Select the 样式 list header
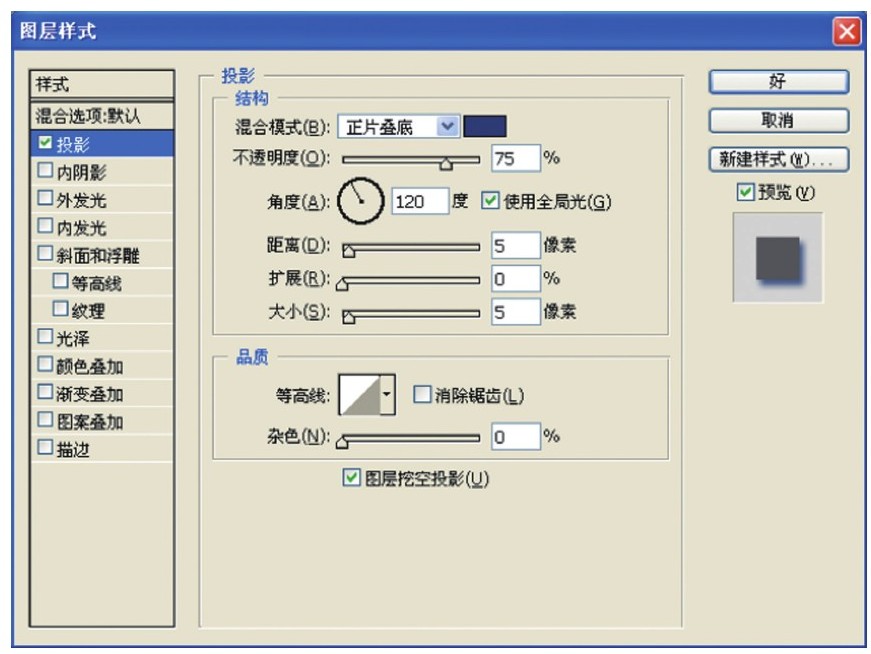The height and width of the screenshot is (654, 871). point(102,84)
